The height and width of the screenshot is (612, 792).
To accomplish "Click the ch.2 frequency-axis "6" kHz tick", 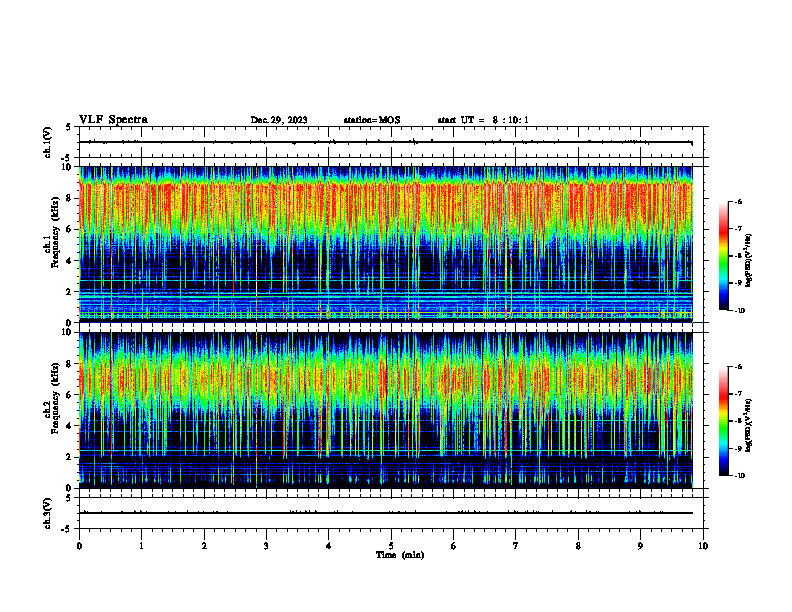I will click(69, 395).
